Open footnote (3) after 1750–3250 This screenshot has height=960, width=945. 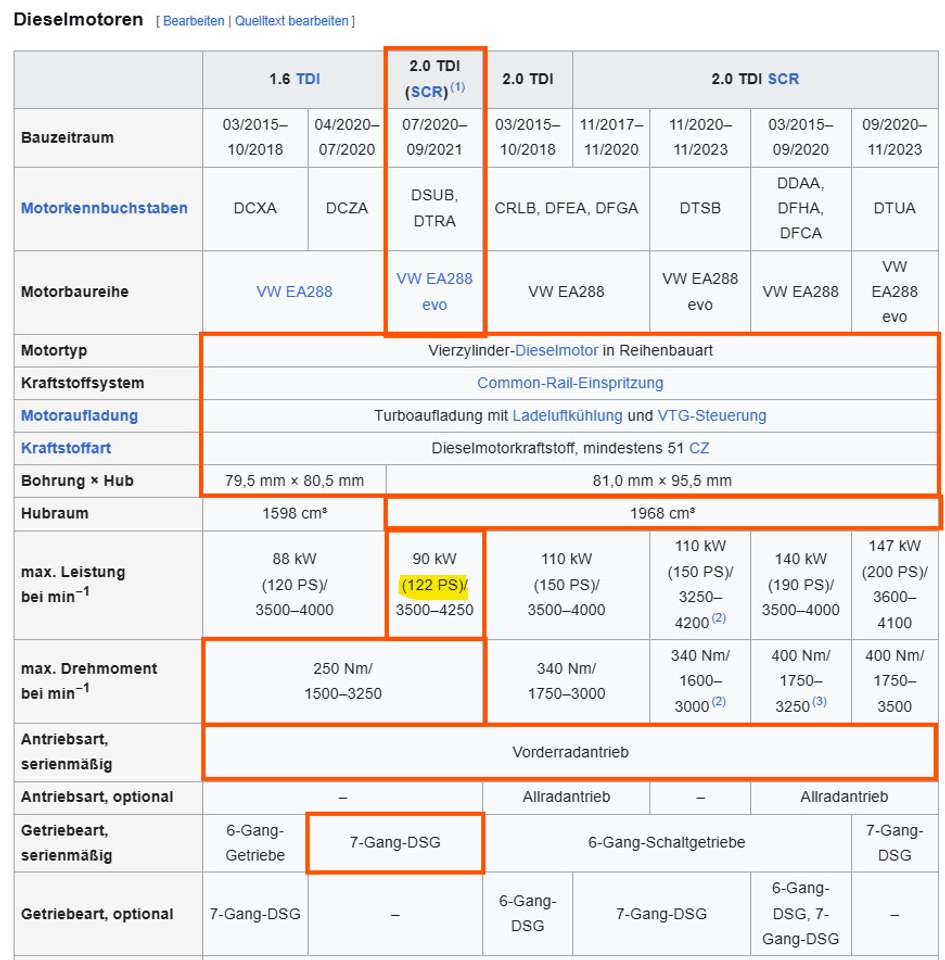(819, 701)
